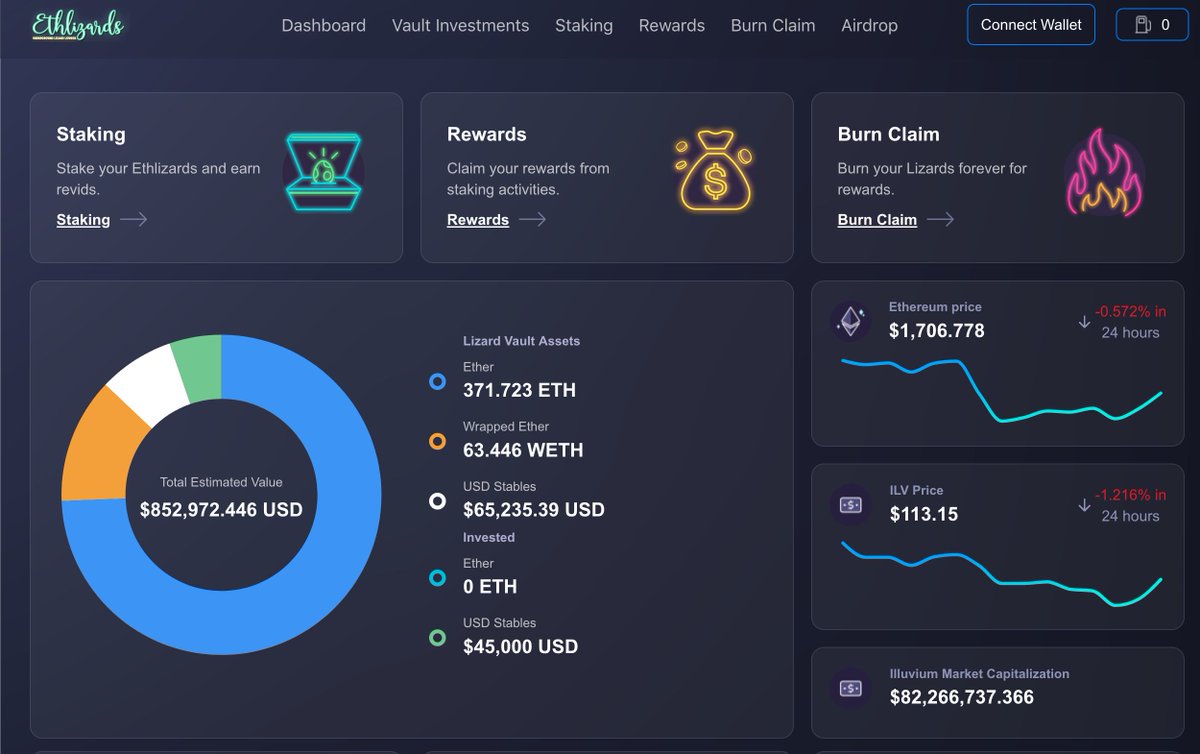Click the gas pump counter button

coord(1152,25)
